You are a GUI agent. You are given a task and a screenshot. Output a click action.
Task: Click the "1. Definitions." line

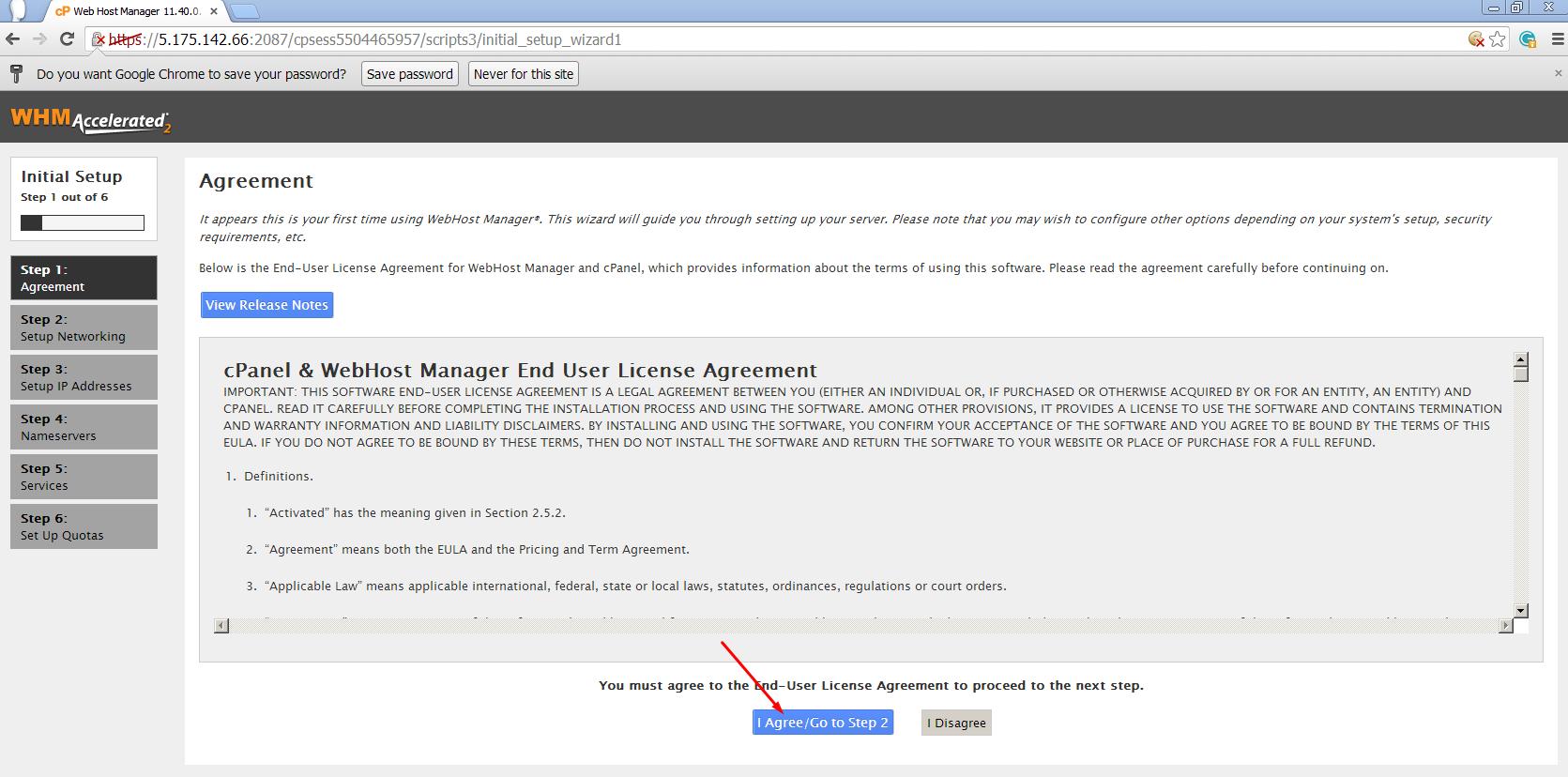(269, 476)
